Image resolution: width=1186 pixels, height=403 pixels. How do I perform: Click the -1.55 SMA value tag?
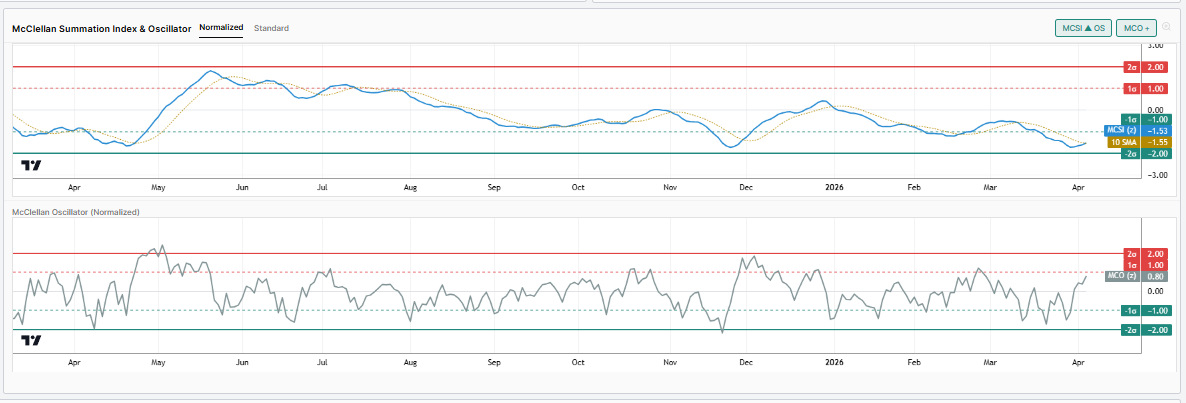1157,141
